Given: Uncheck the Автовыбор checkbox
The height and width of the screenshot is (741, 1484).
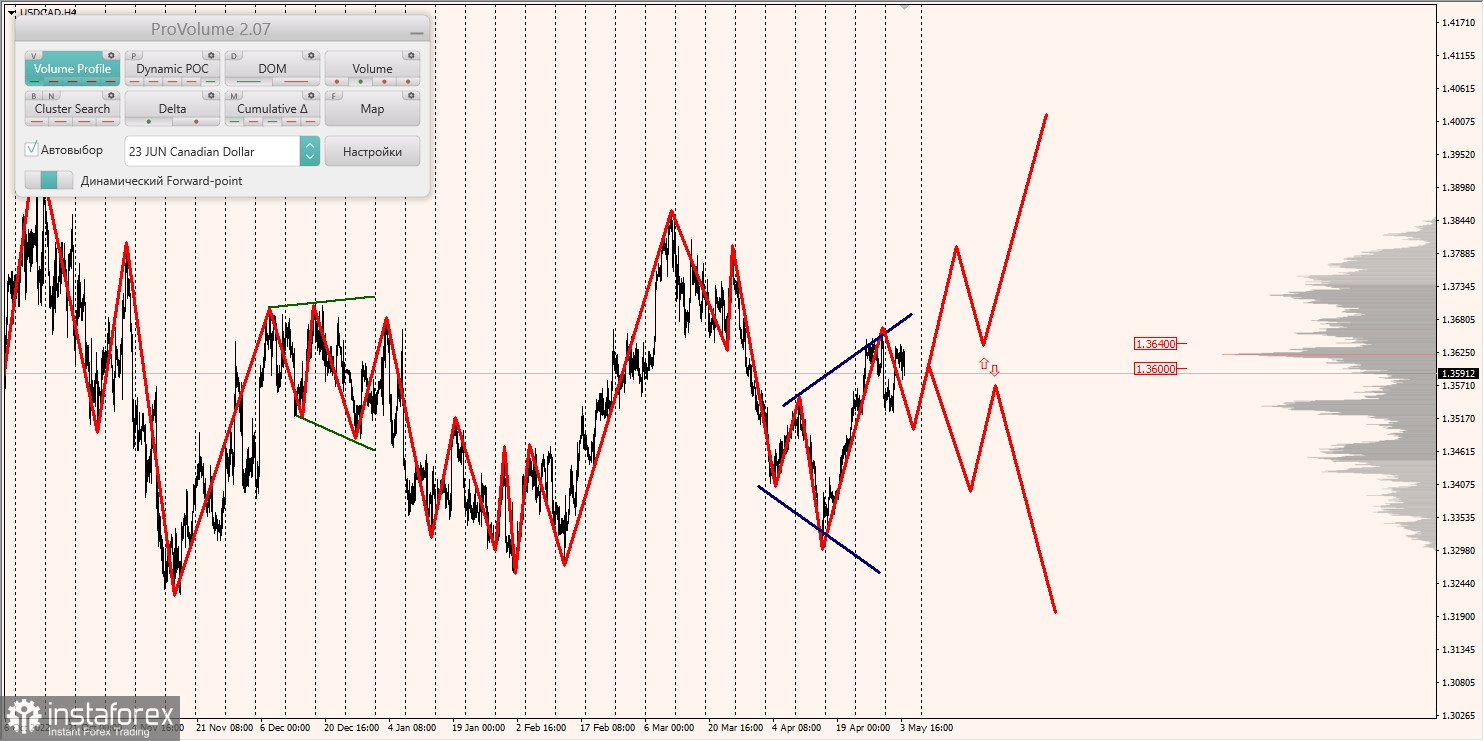Looking at the screenshot, I should click(x=32, y=149).
